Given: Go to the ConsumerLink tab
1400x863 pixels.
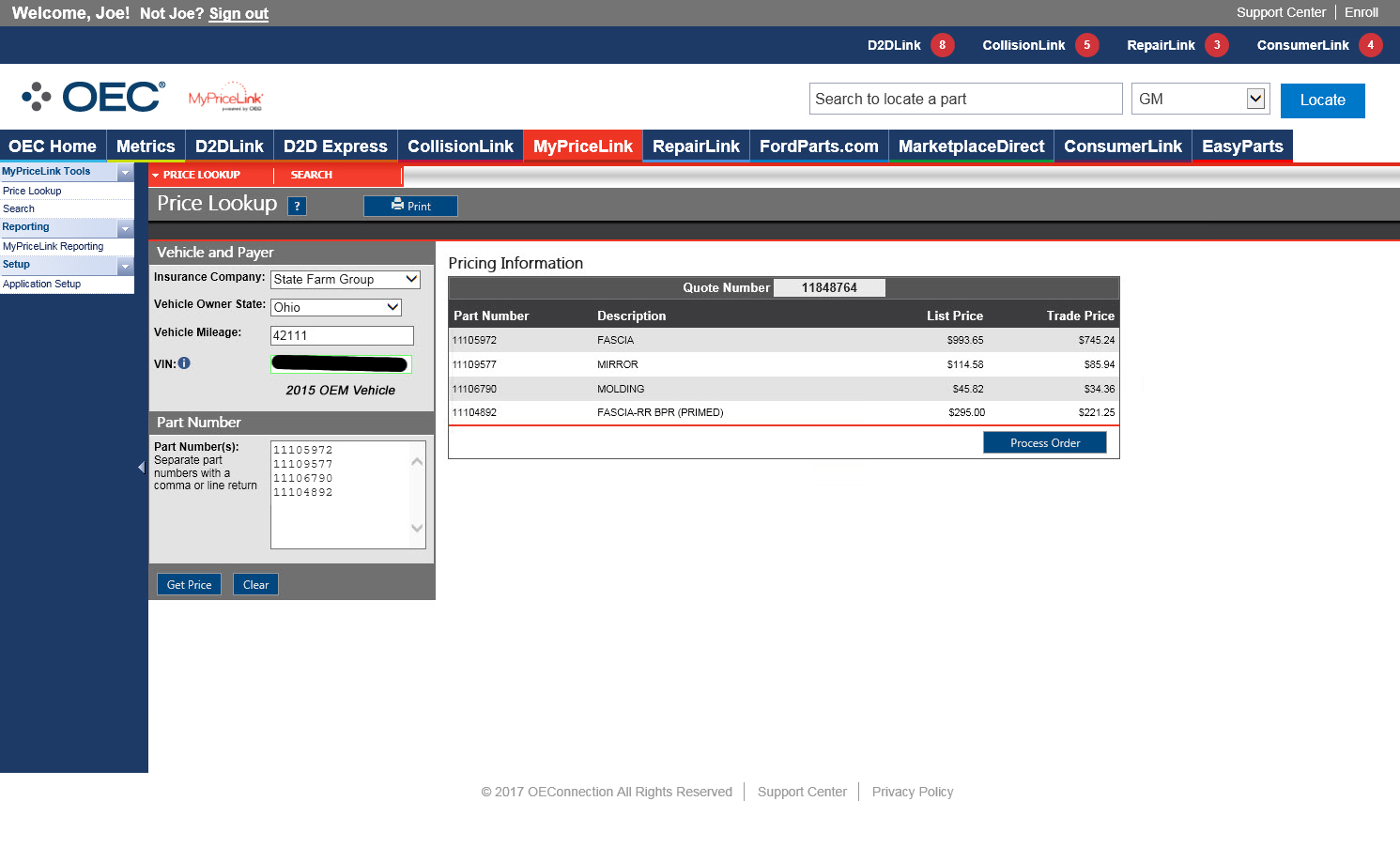Looking at the screenshot, I should [x=1123, y=146].
